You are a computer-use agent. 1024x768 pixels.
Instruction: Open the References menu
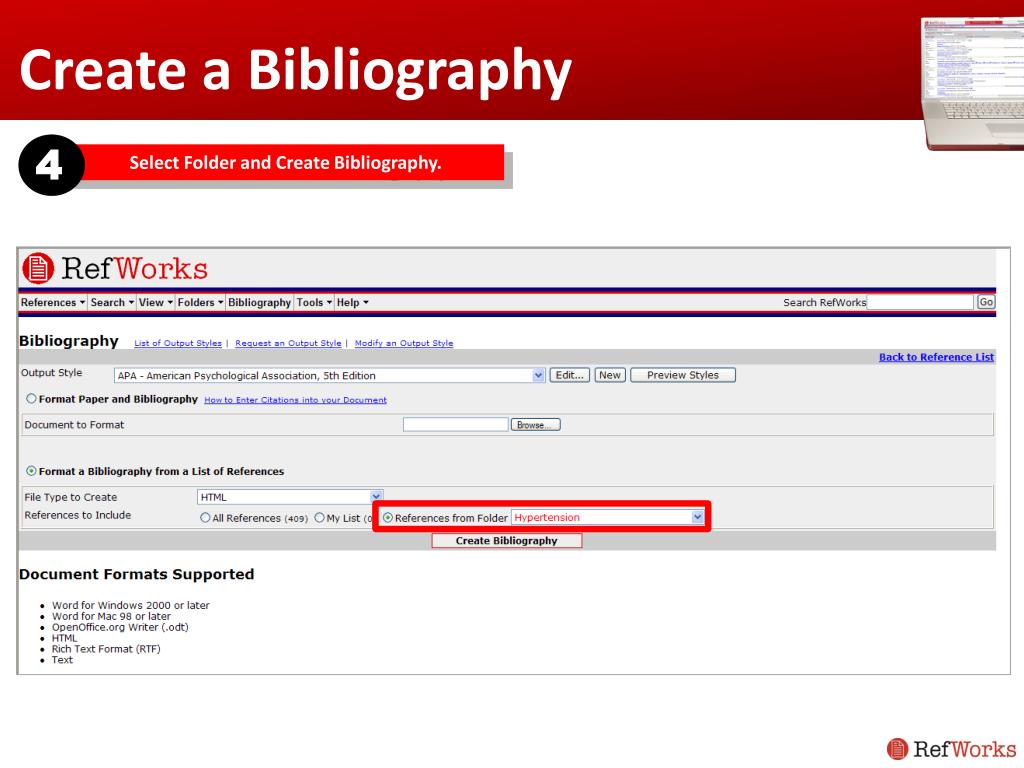(x=53, y=302)
